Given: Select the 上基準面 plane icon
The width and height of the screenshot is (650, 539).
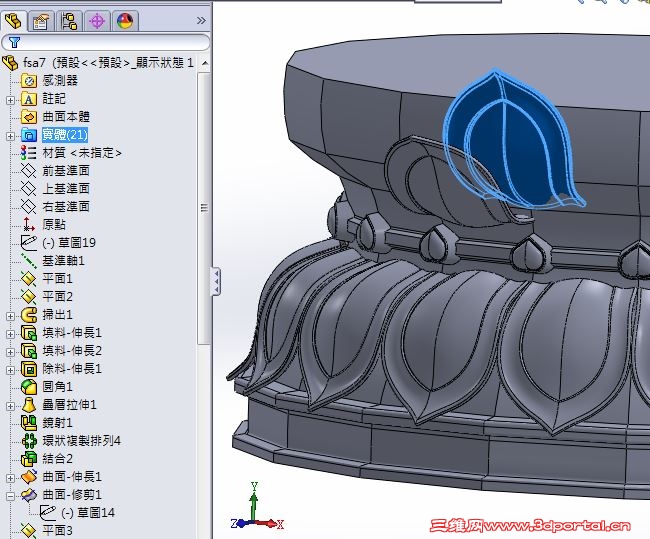Looking at the screenshot, I should (x=29, y=189).
